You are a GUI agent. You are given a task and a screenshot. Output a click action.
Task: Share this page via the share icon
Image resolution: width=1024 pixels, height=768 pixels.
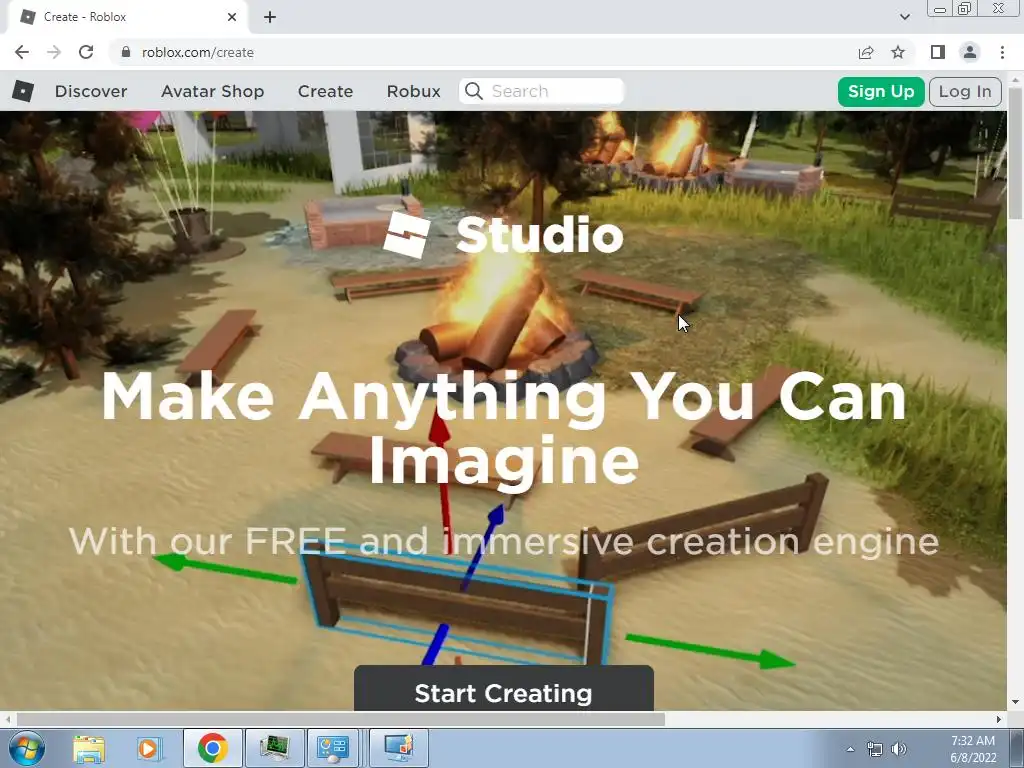tap(866, 52)
